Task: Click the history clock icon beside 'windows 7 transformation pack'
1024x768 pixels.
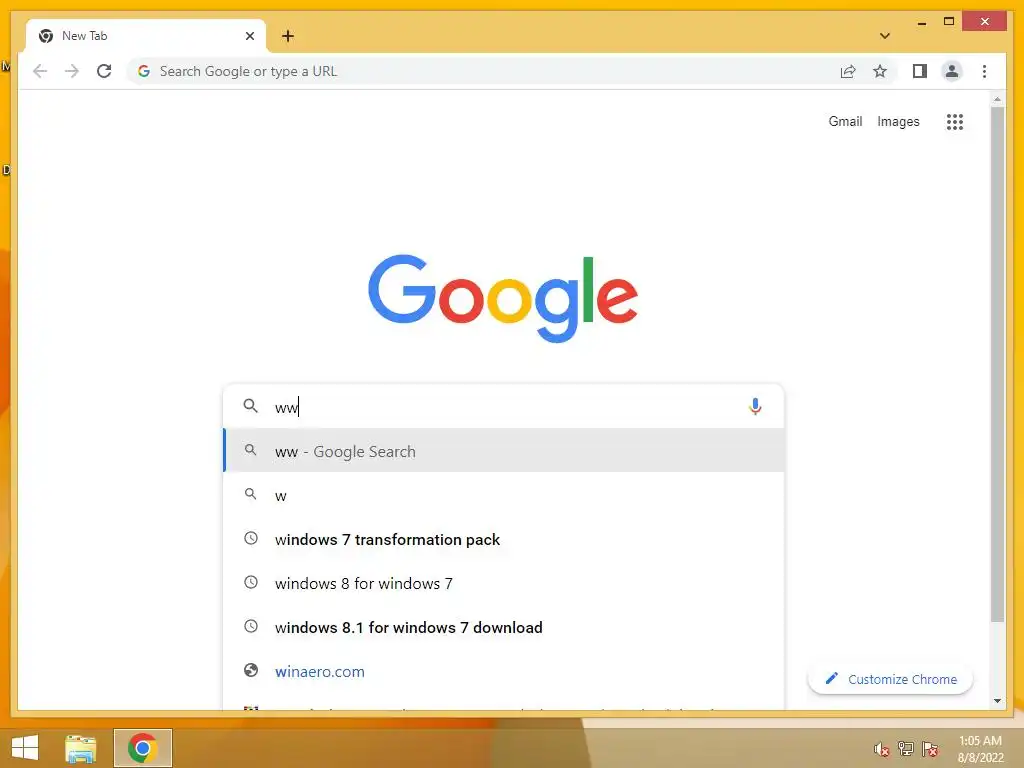Action: (251, 539)
